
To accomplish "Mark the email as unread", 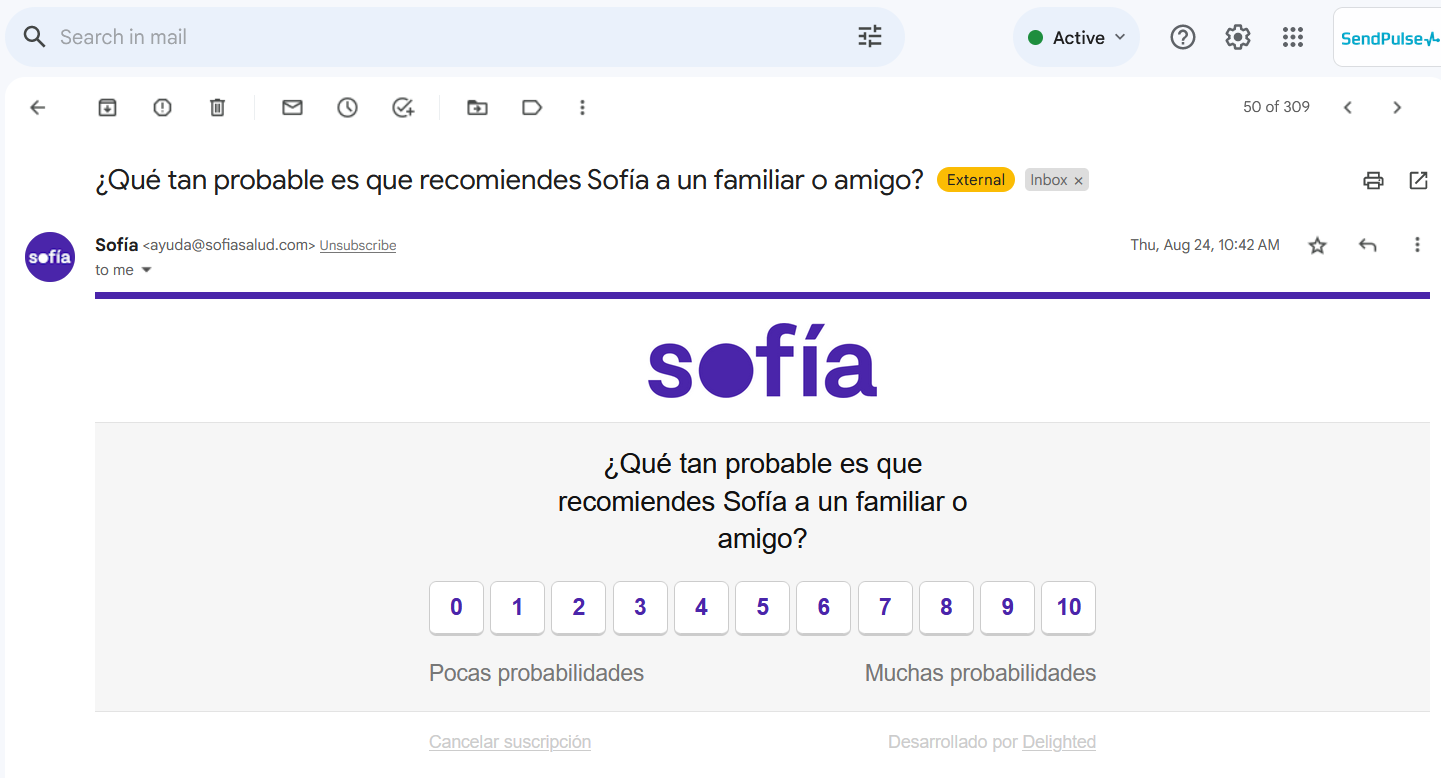I will 292,107.
